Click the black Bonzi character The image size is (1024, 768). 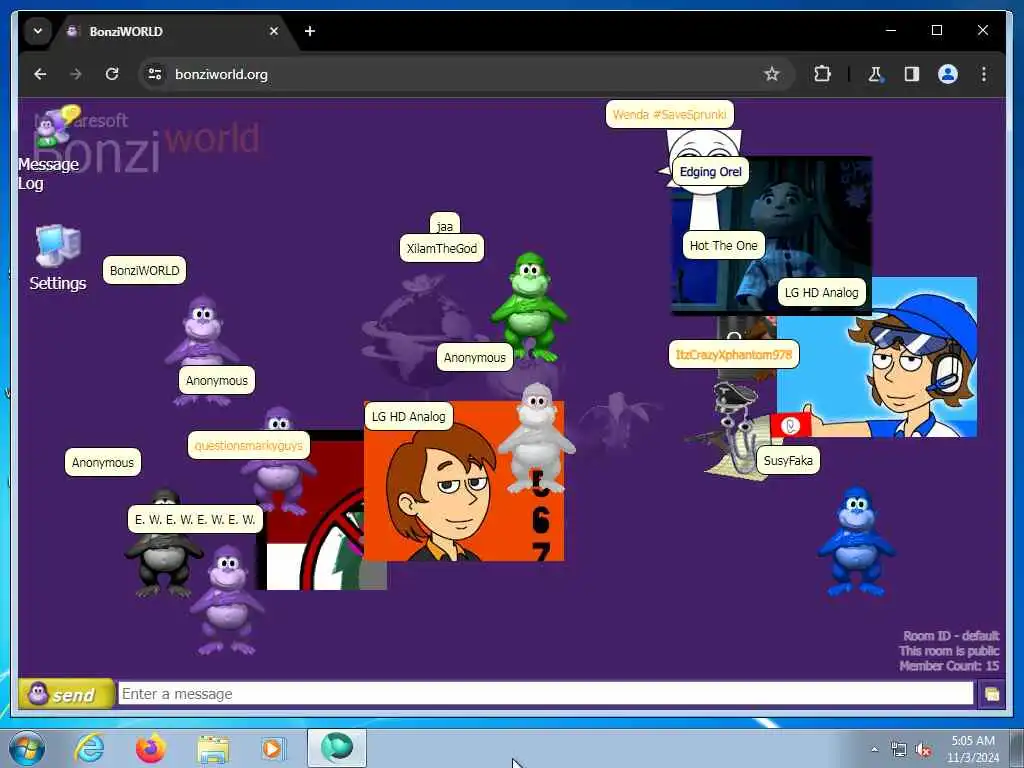[162, 559]
